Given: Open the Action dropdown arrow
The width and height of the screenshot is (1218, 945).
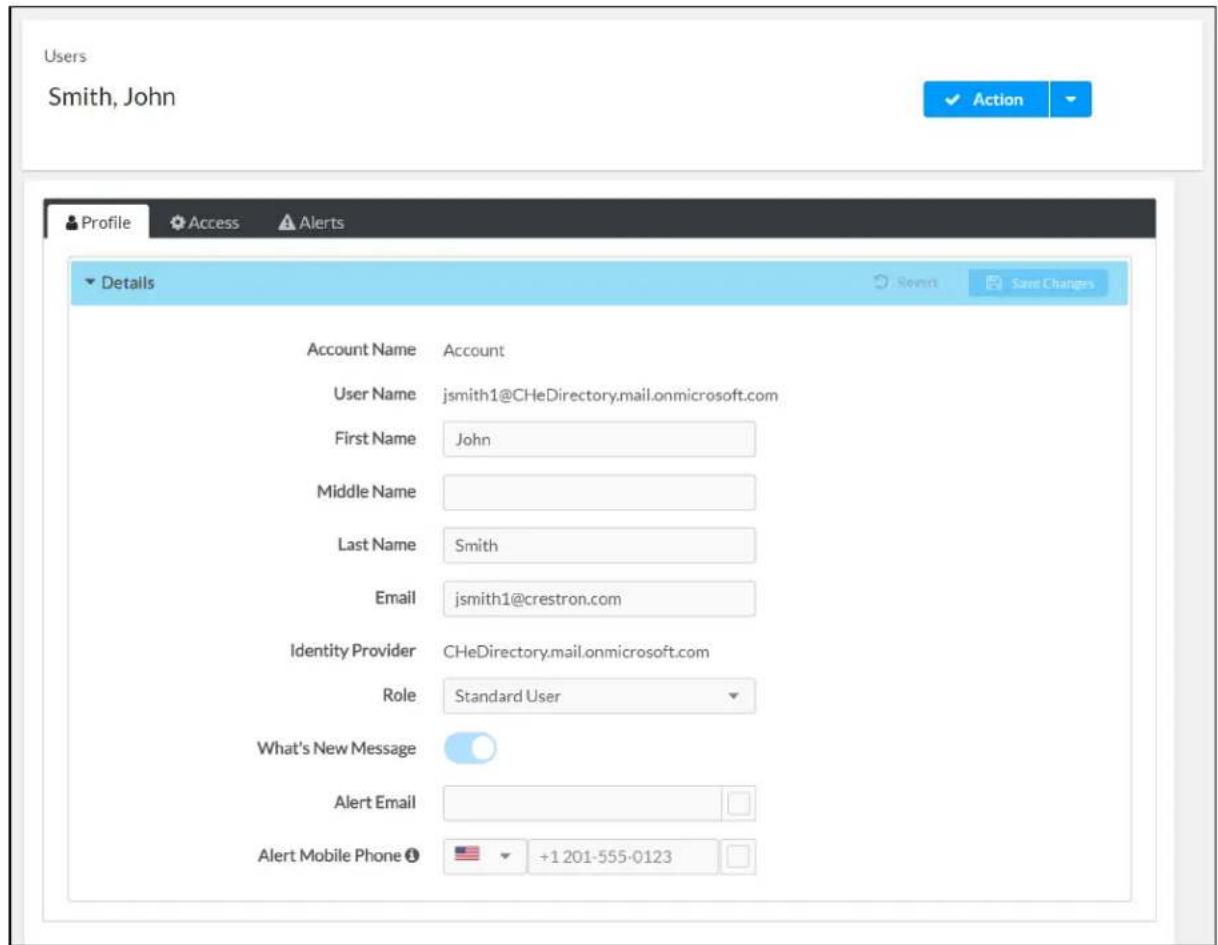Looking at the screenshot, I should tap(1071, 100).
